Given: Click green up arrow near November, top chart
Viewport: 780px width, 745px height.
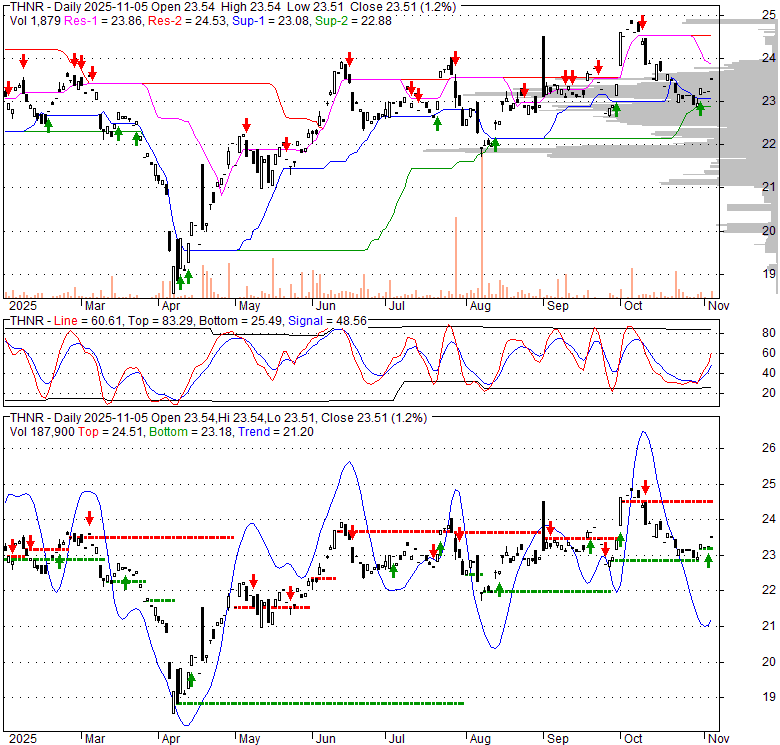Looking at the screenshot, I should click(701, 107).
